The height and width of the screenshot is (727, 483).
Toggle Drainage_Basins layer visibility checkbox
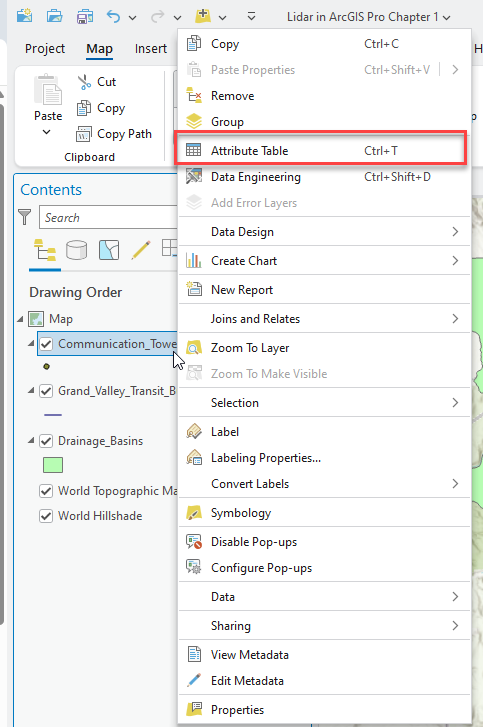point(46,440)
